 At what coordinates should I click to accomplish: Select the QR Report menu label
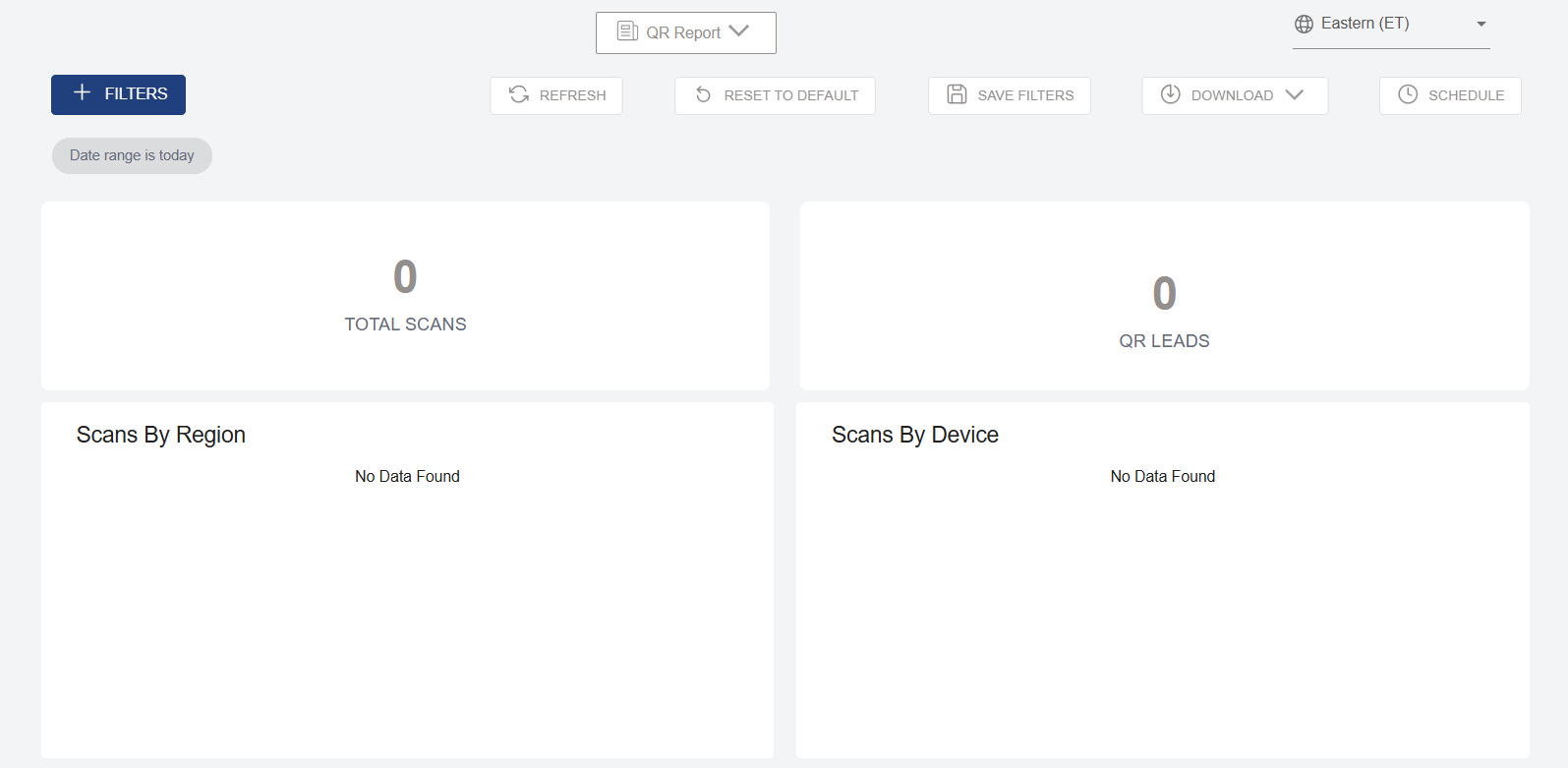[x=683, y=32]
